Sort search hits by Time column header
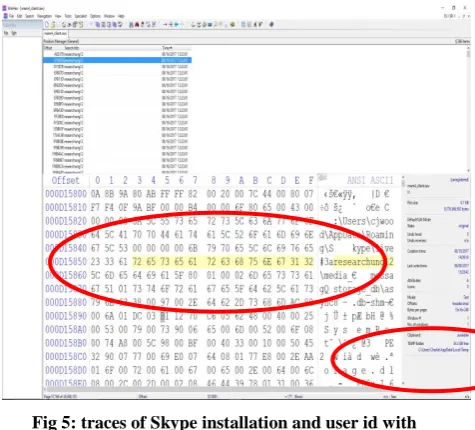 [167, 48]
